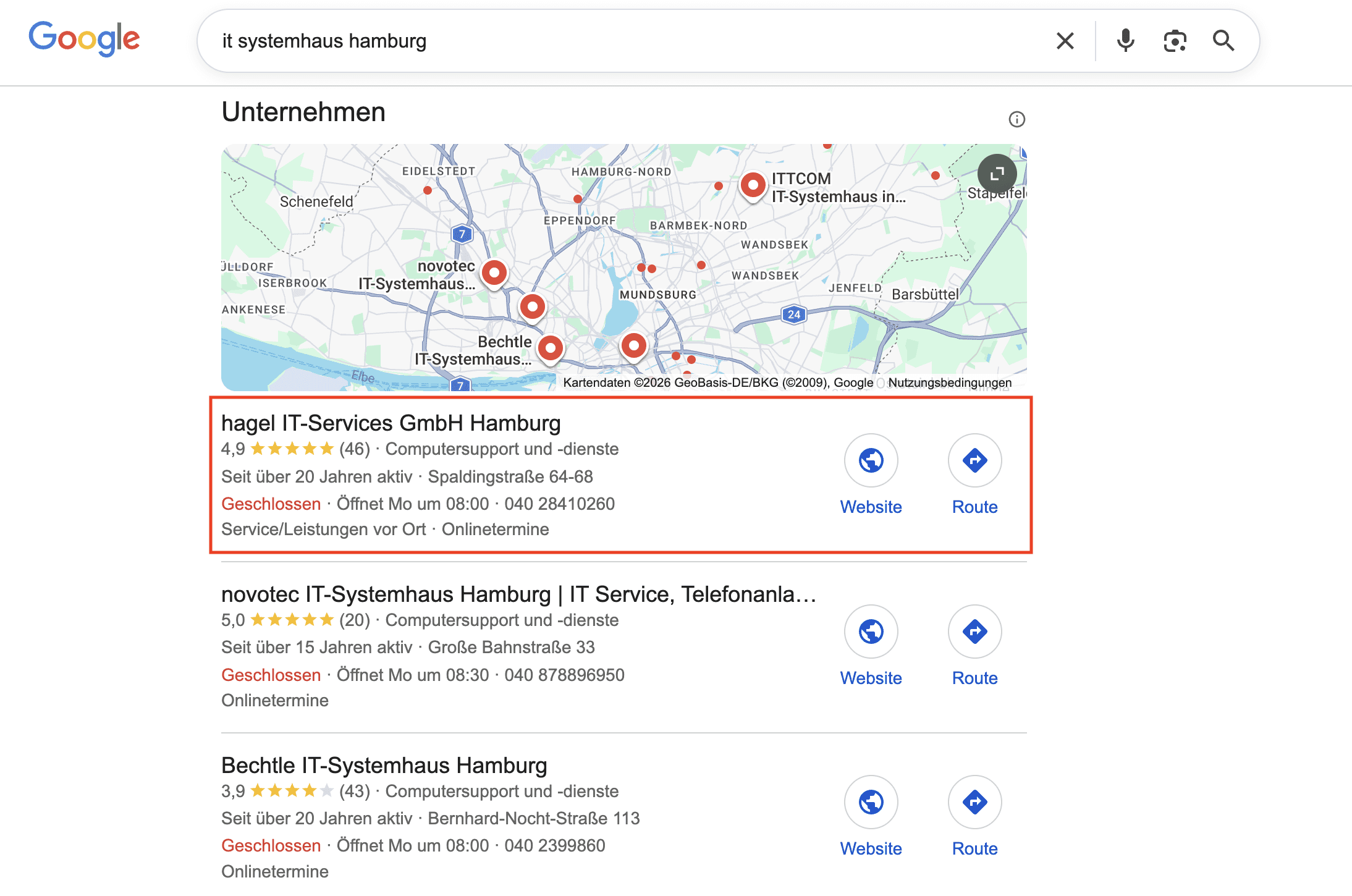The width and height of the screenshot is (1352, 896).
Task: Submit search with the magnifying glass icon
Action: point(1223,41)
